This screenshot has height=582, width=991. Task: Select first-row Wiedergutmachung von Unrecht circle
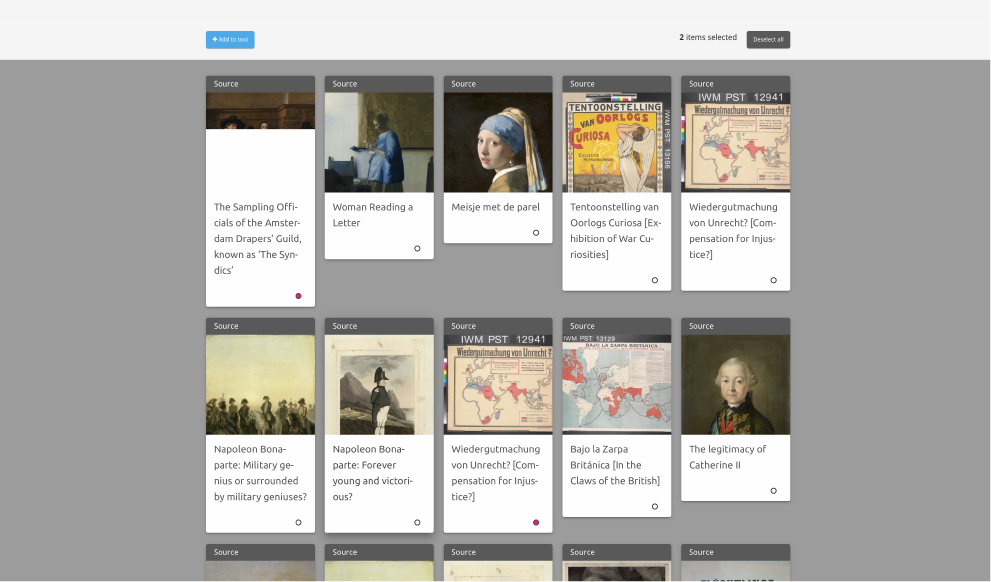click(773, 280)
